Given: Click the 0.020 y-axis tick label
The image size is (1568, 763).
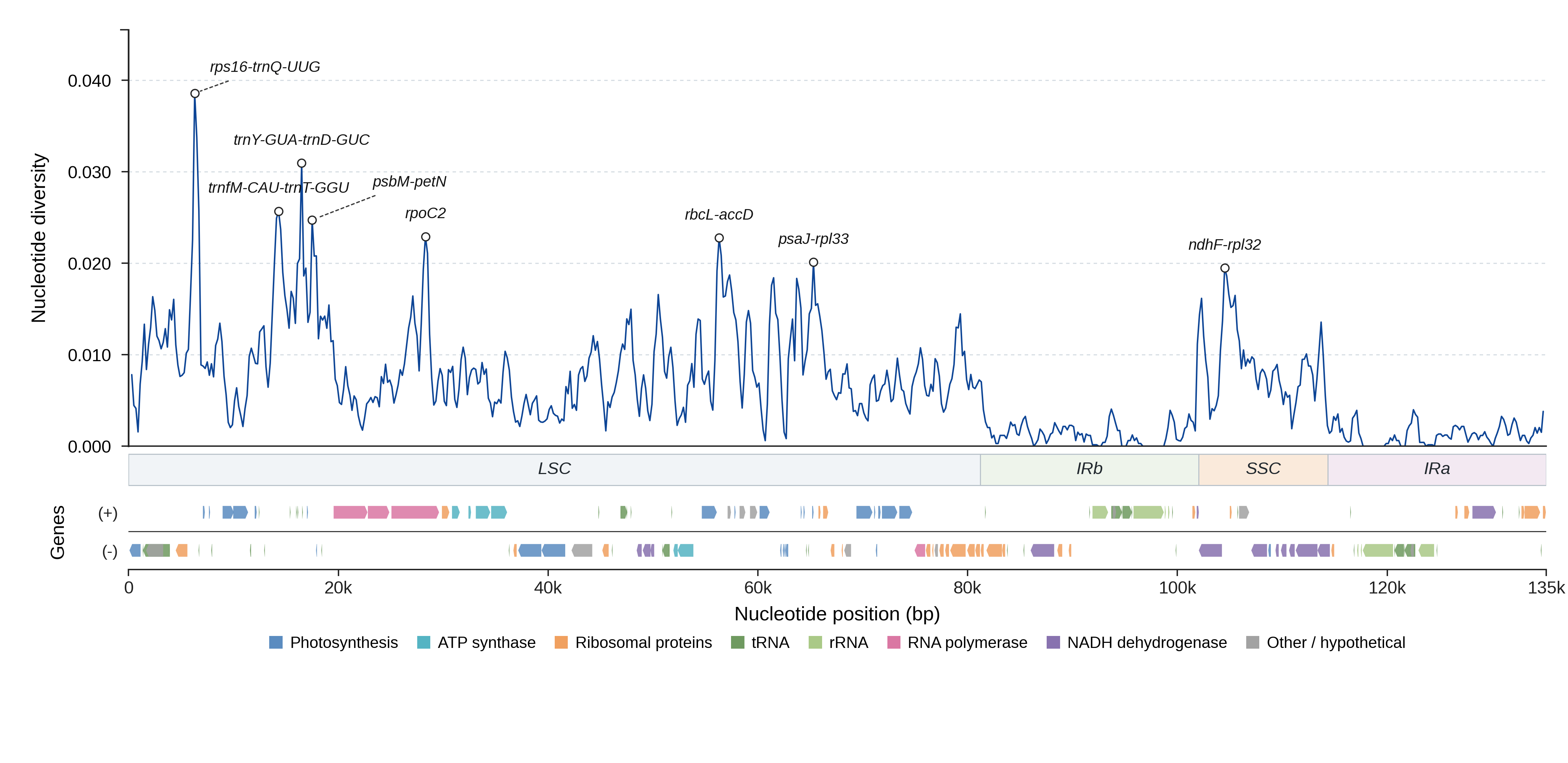Looking at the screenshot, I should tap(90, 264).
